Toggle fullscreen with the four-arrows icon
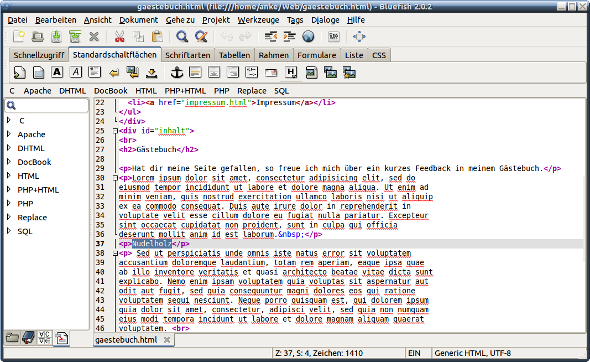 (x=359, y=37)
